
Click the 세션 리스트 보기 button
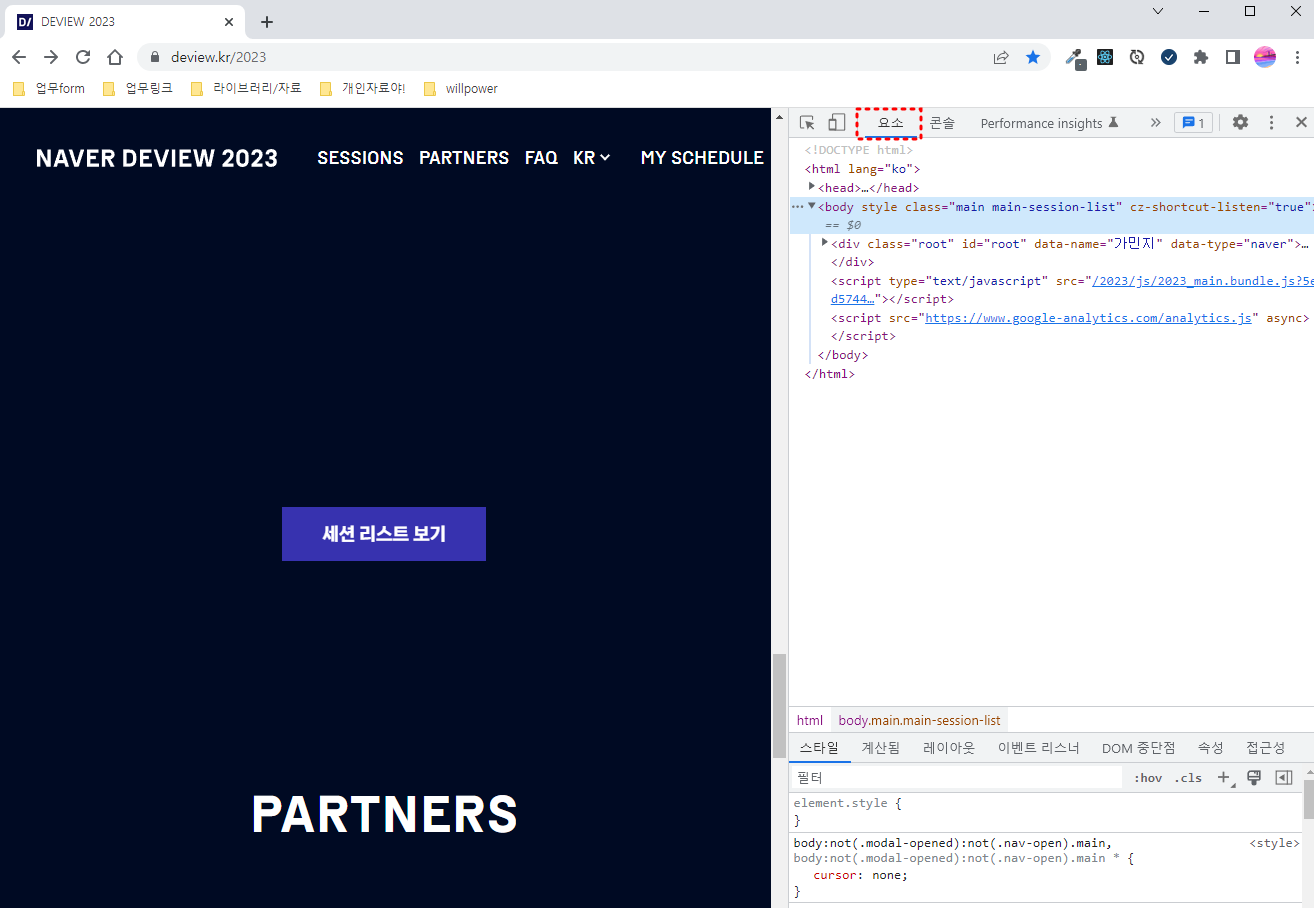pos(384,534)
